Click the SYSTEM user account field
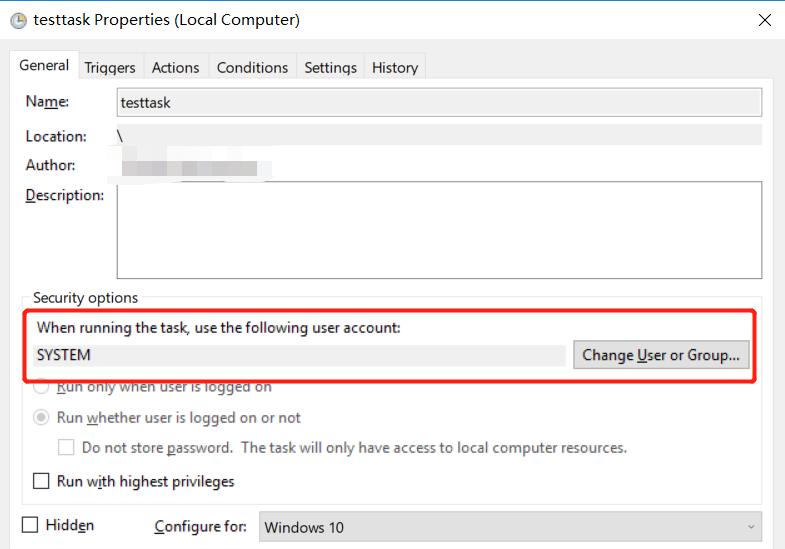The width and height of the screenshot is (785, 549). pyautogui.click(x=300, y=355)
